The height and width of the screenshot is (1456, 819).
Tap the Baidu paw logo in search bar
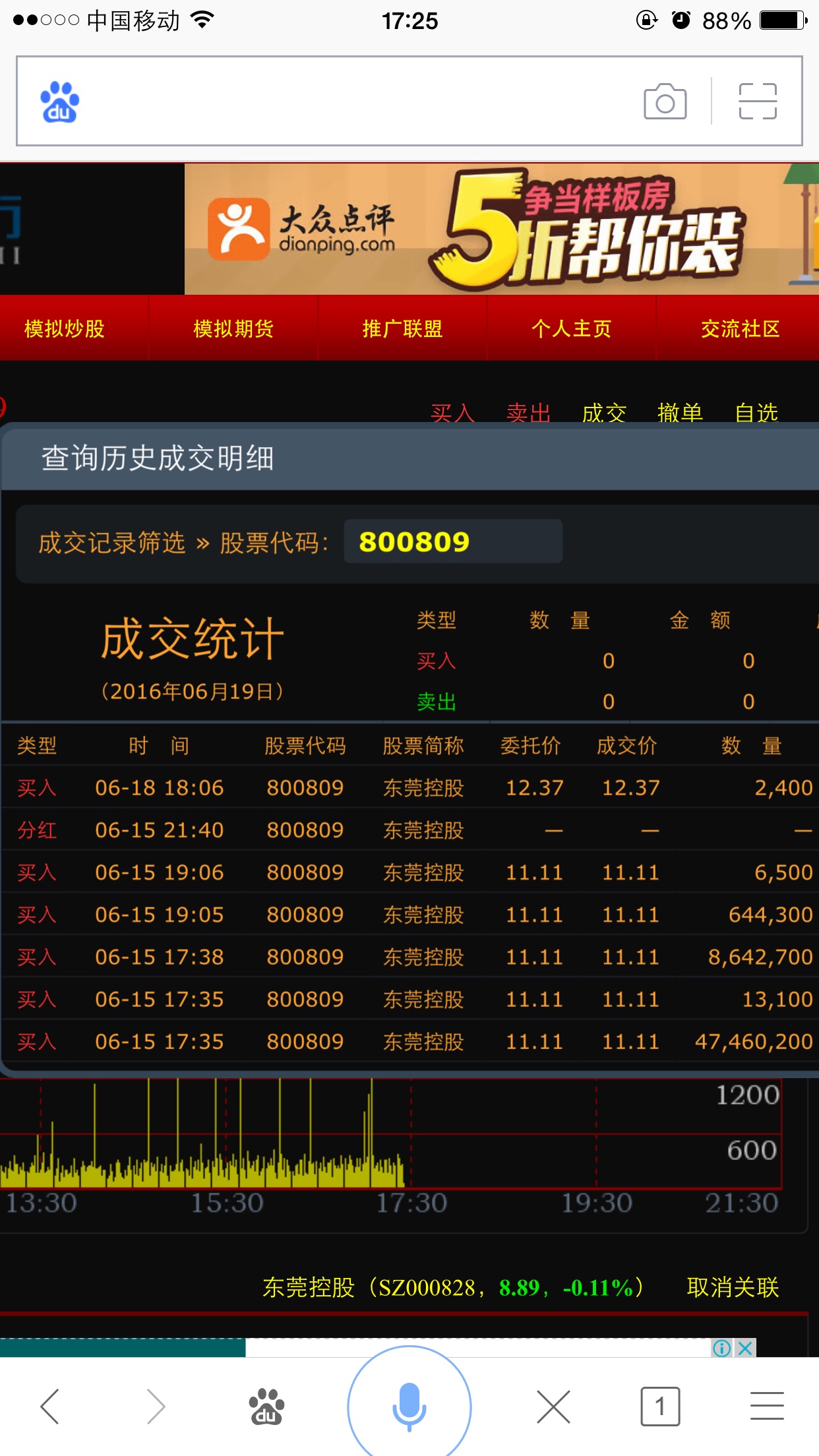click(x=59, y=102)
